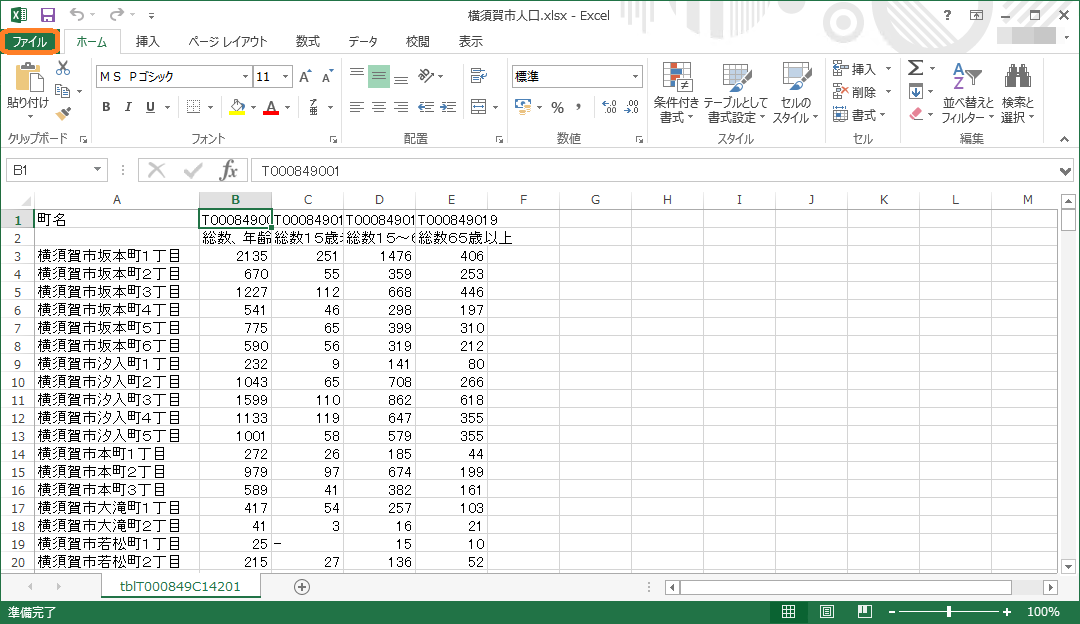Click the 検索と選択 binoculars icon
This screenshot has width=1080, height=624.
coord(1017,93)
